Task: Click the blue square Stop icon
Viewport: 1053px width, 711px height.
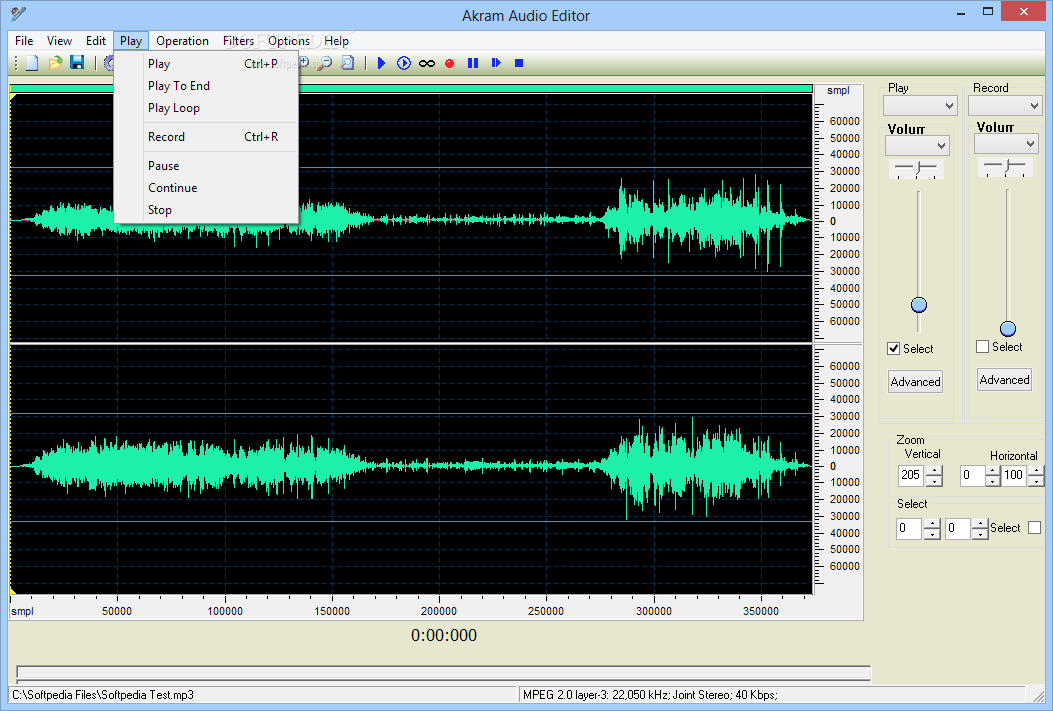Action: pyautogui.click(x=518, y=63)
